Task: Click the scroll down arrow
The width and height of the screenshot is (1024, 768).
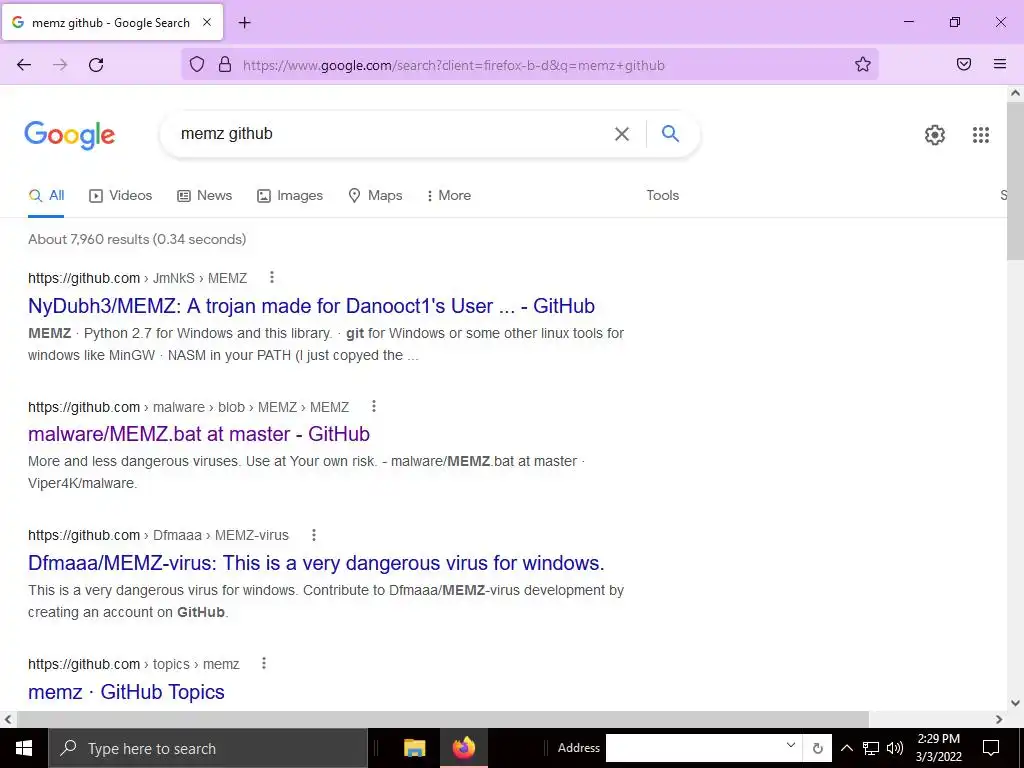Action: point(1015,703)
